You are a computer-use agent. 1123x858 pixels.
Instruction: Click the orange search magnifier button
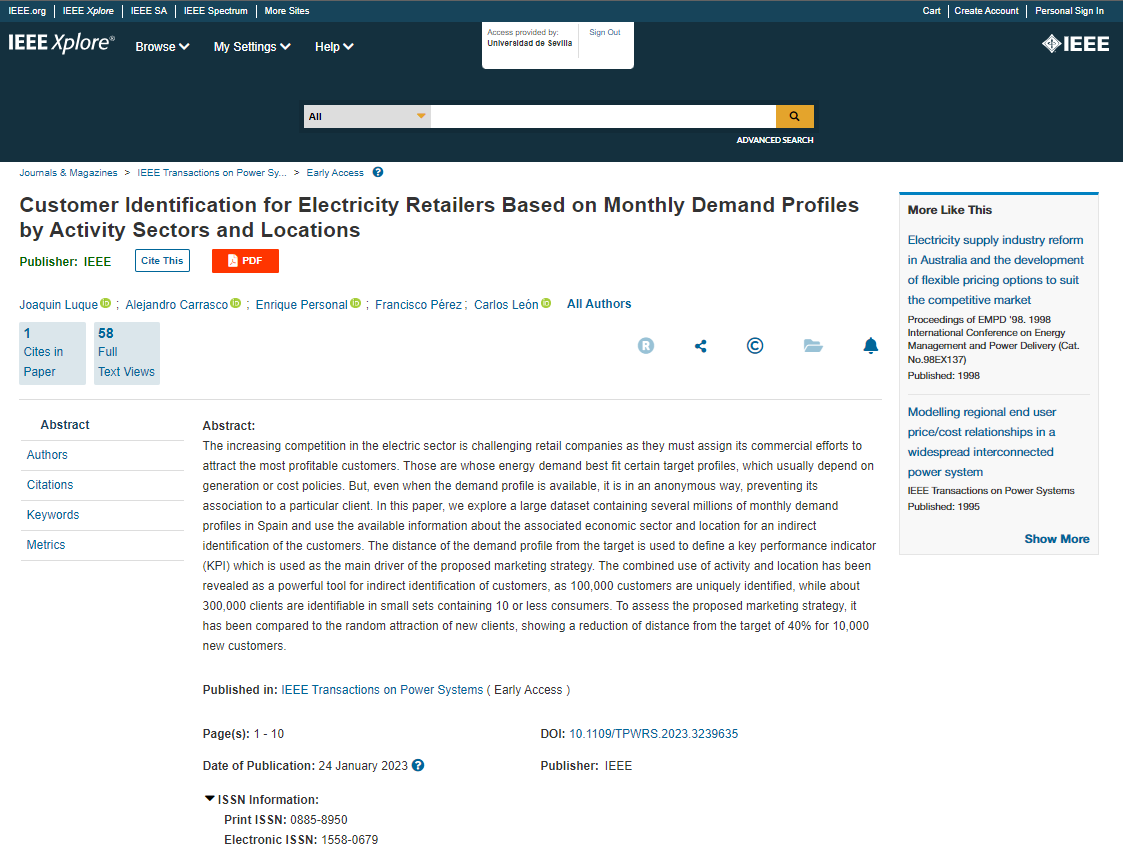tap(794, 116)
